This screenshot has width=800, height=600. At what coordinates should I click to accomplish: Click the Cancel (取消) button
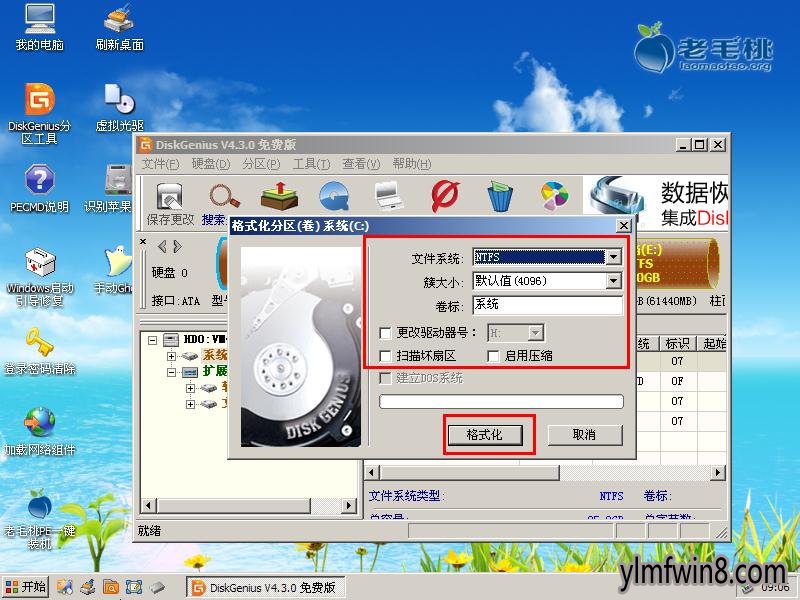point(585,435)
